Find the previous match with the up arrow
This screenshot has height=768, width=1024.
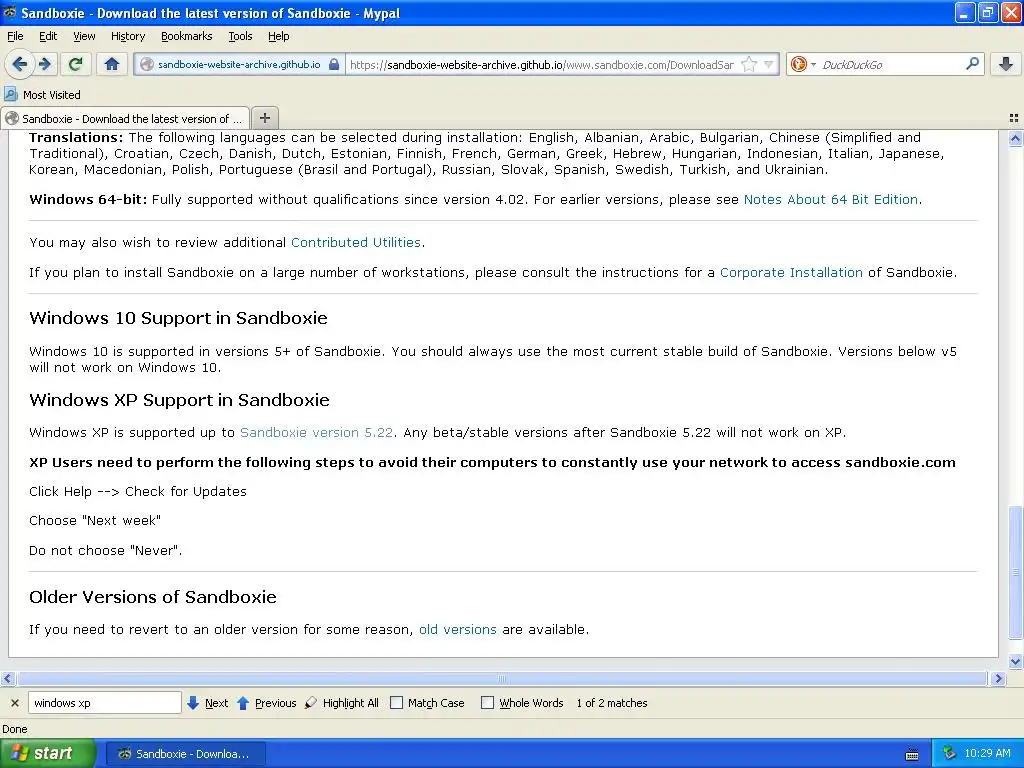266,703
